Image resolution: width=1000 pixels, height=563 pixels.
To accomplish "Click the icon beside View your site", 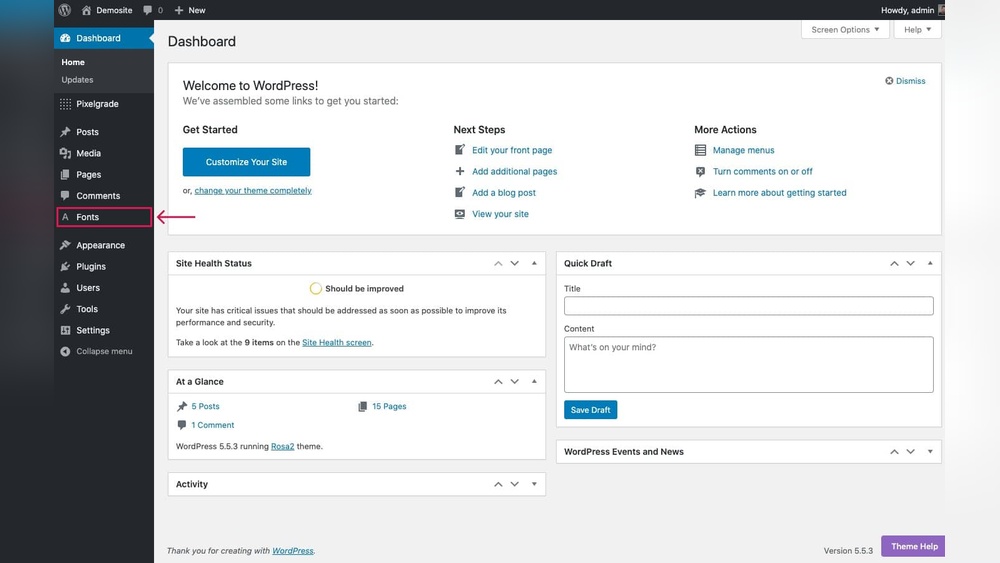I will pos(460,214).
